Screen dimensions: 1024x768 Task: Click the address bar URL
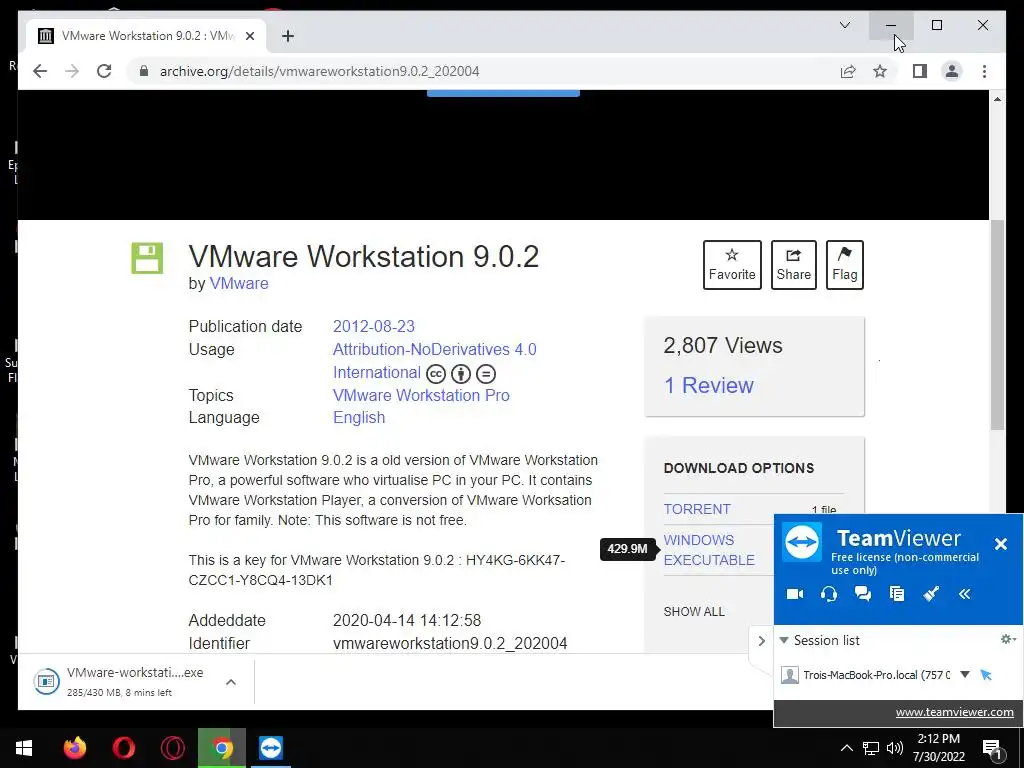(319, 71)
